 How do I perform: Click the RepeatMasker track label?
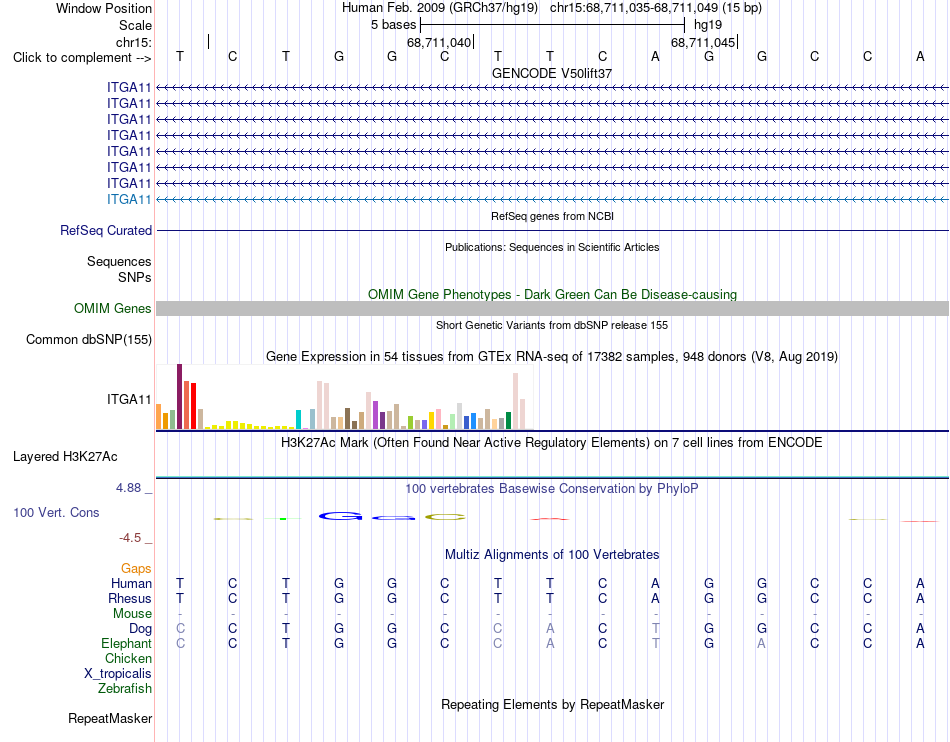point(110,718)
